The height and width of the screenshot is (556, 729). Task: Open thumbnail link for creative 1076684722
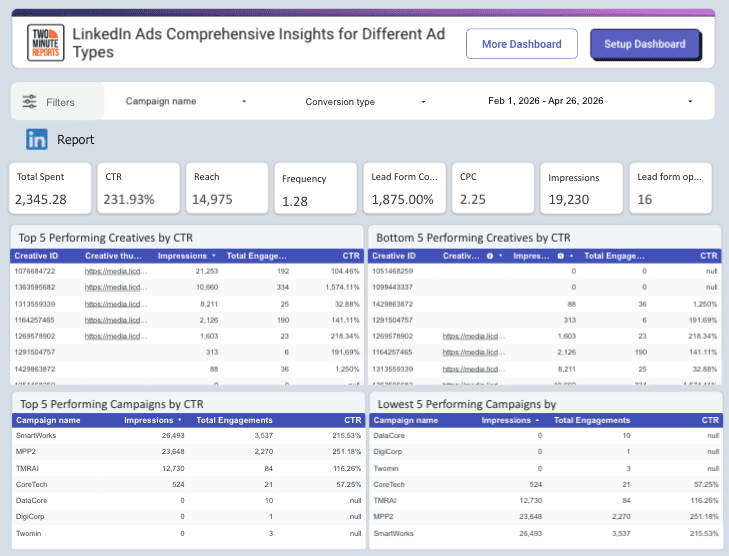point(116,271)
